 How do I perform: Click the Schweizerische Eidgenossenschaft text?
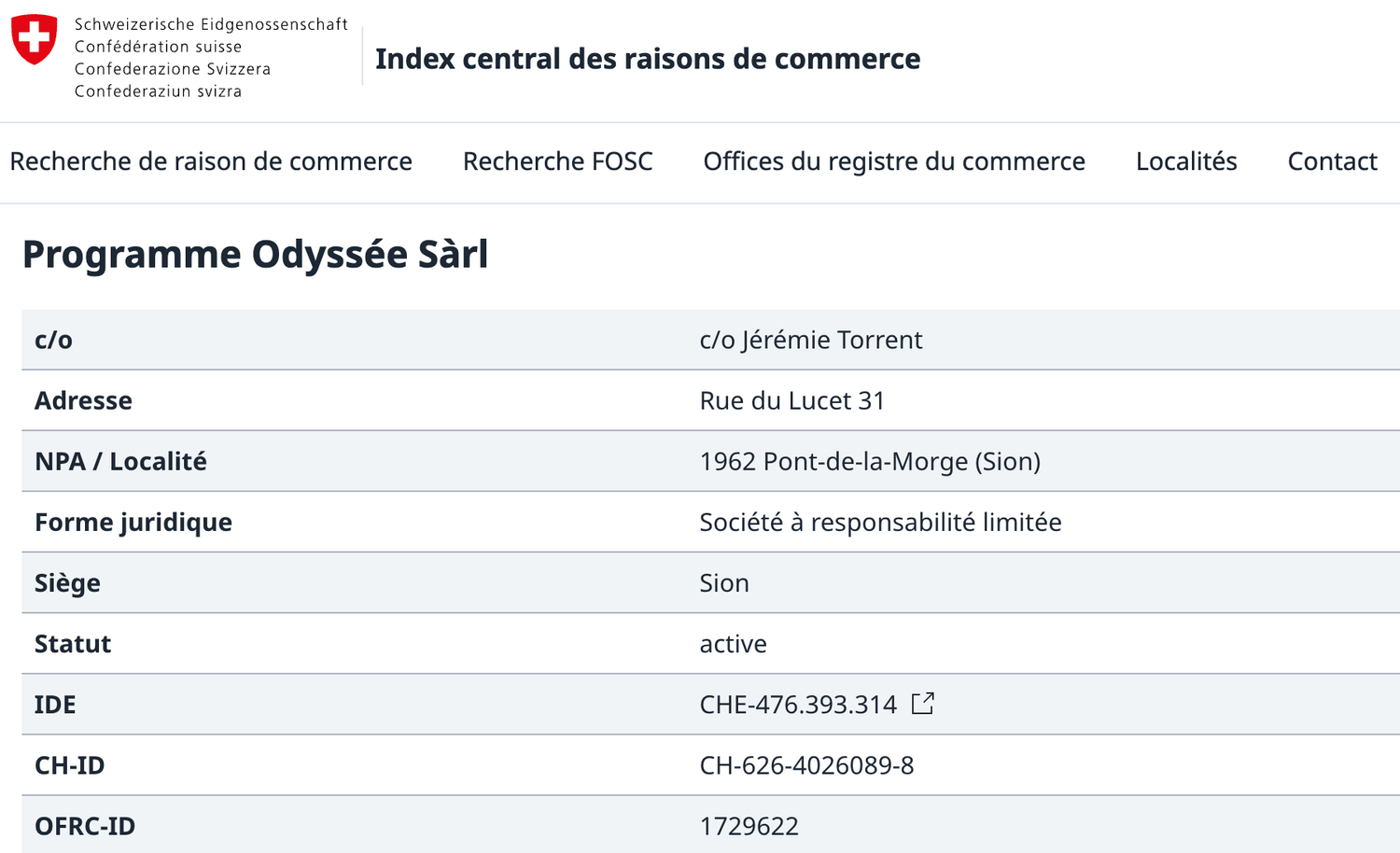point(211,24)
